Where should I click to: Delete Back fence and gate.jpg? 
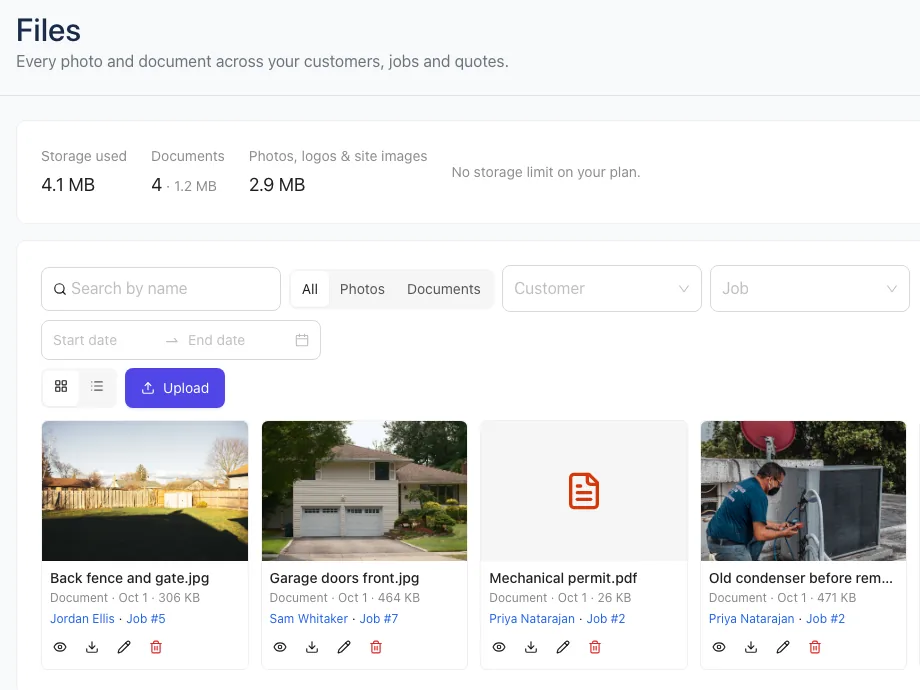click(x=156, y=647)
